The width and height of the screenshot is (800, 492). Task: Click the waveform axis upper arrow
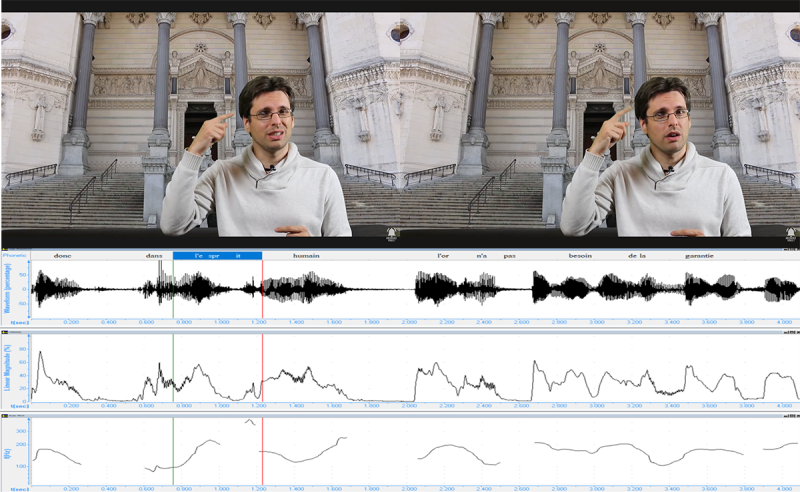(29, 262)
